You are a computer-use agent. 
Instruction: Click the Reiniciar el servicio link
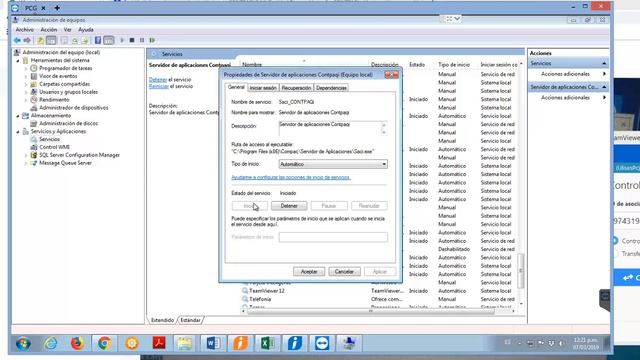(x=159, y=86)
